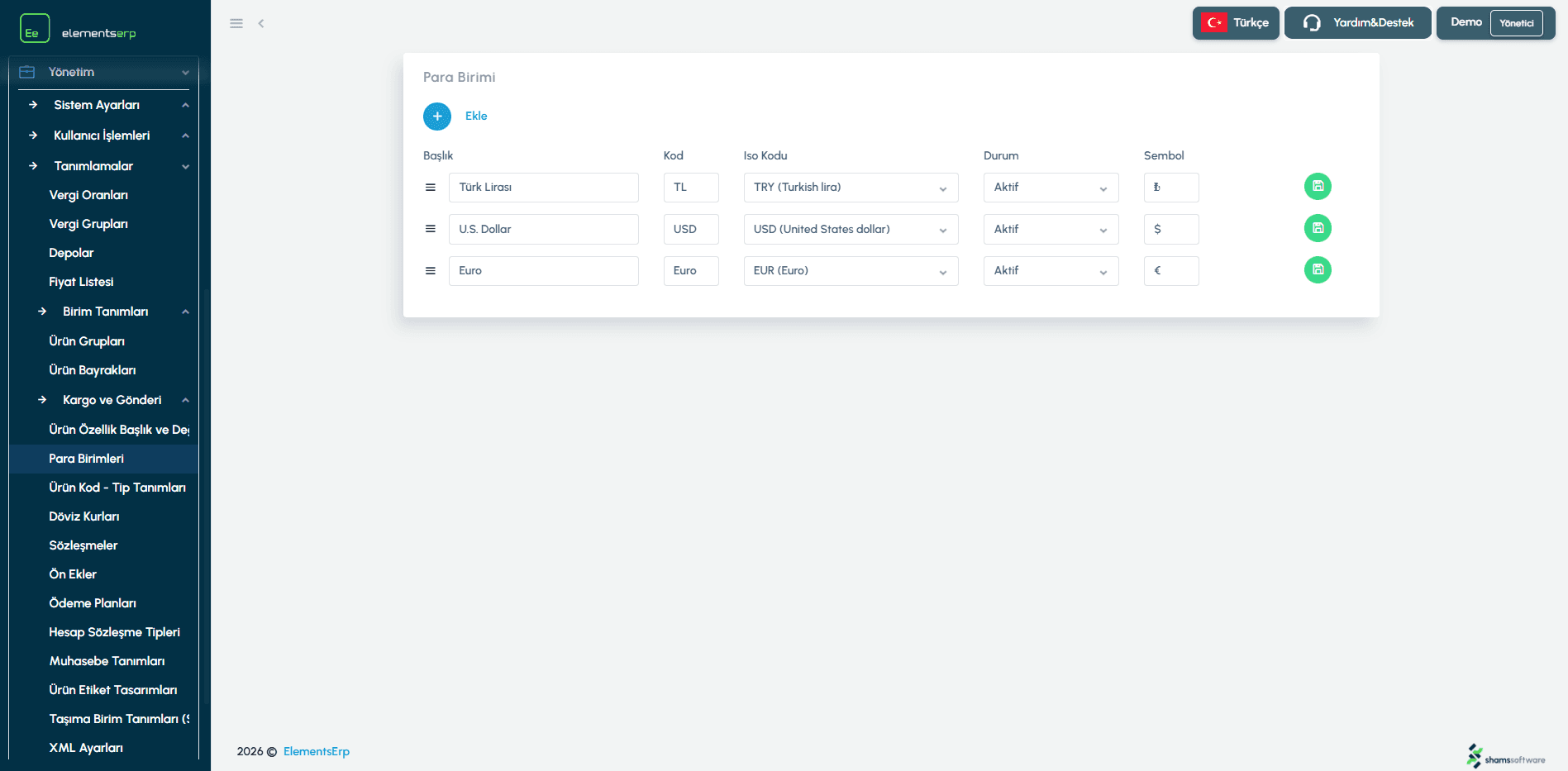Grab the drag handle for U.S. Dollar row
The height and width of the screenshot is (771, 1568).
pyautogui.click(x=431, y=229)
